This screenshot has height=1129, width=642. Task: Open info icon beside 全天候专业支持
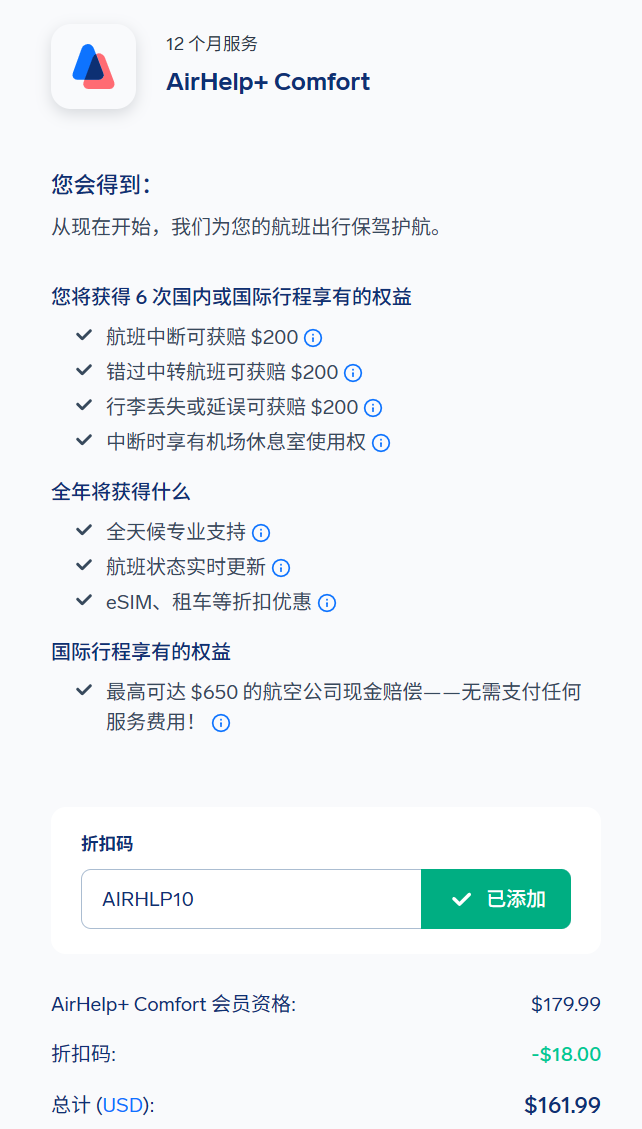[261, 532]
